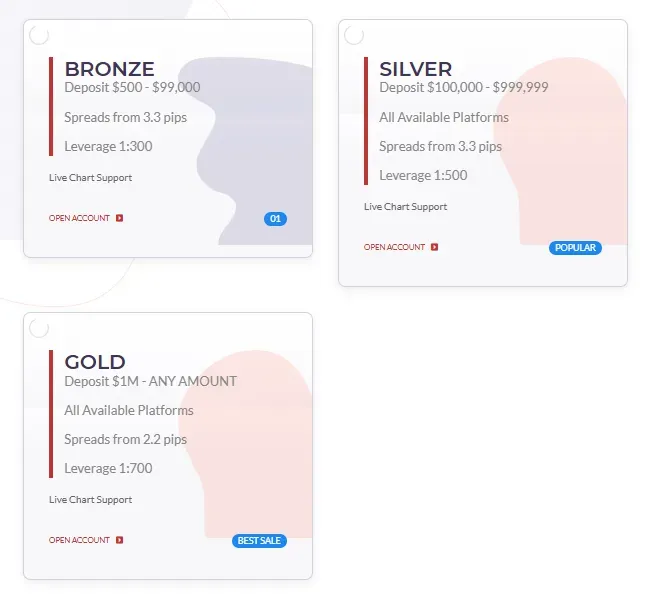Viewport: 649px width, 597px height.
Task: Click the arrow icon beside Bronze Open Account
Action: [x=120, y=218]
